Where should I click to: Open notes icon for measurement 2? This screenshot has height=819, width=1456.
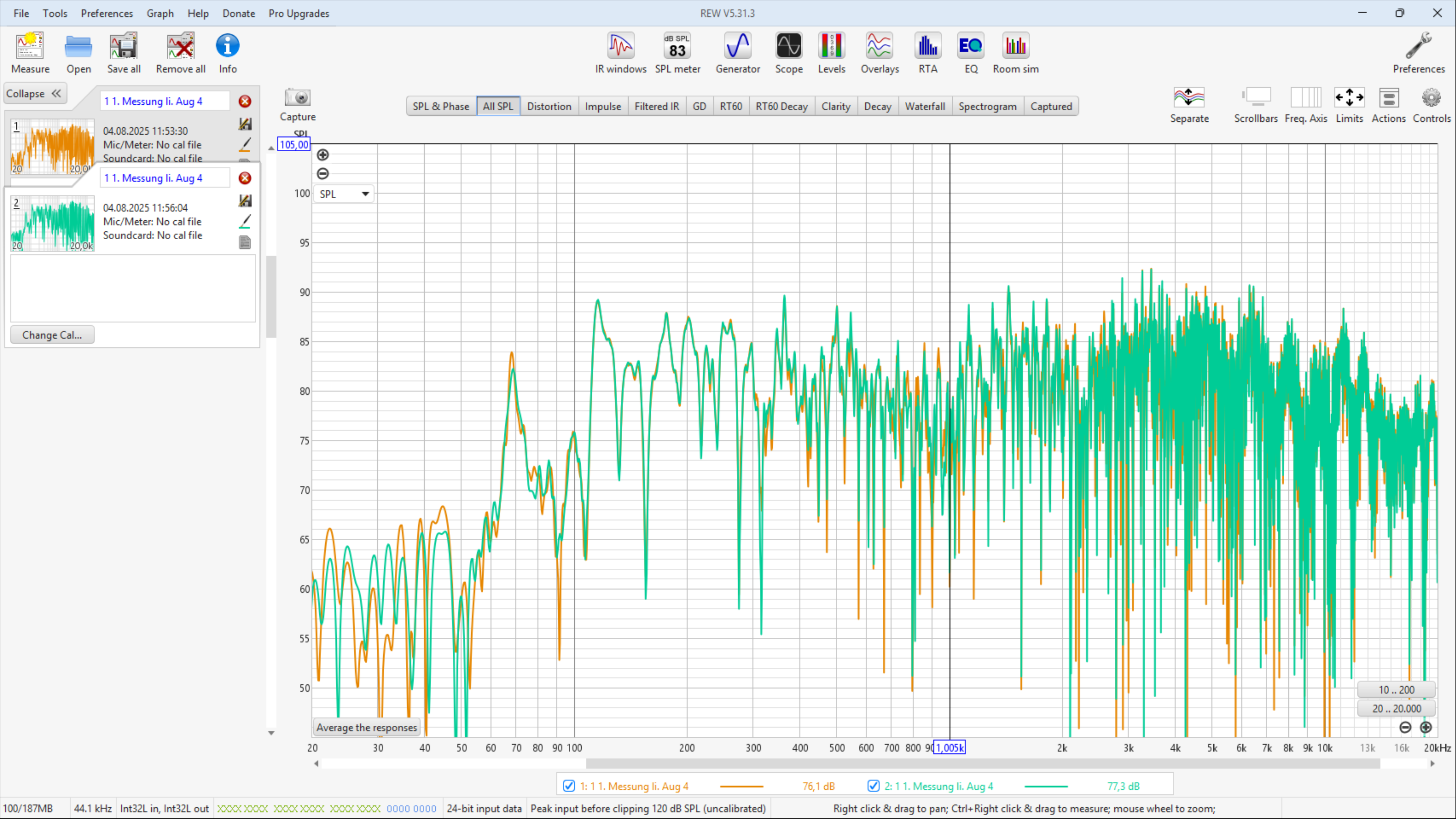click(245, 243)
